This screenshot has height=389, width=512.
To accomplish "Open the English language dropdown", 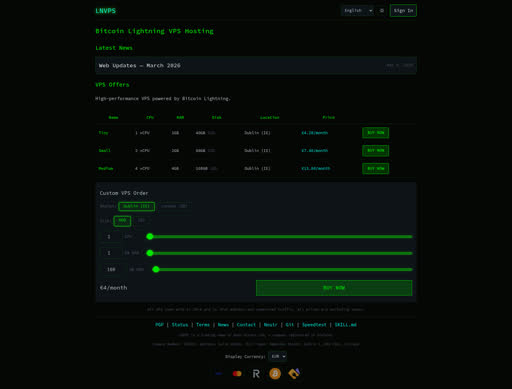I will tap(357, 11).
